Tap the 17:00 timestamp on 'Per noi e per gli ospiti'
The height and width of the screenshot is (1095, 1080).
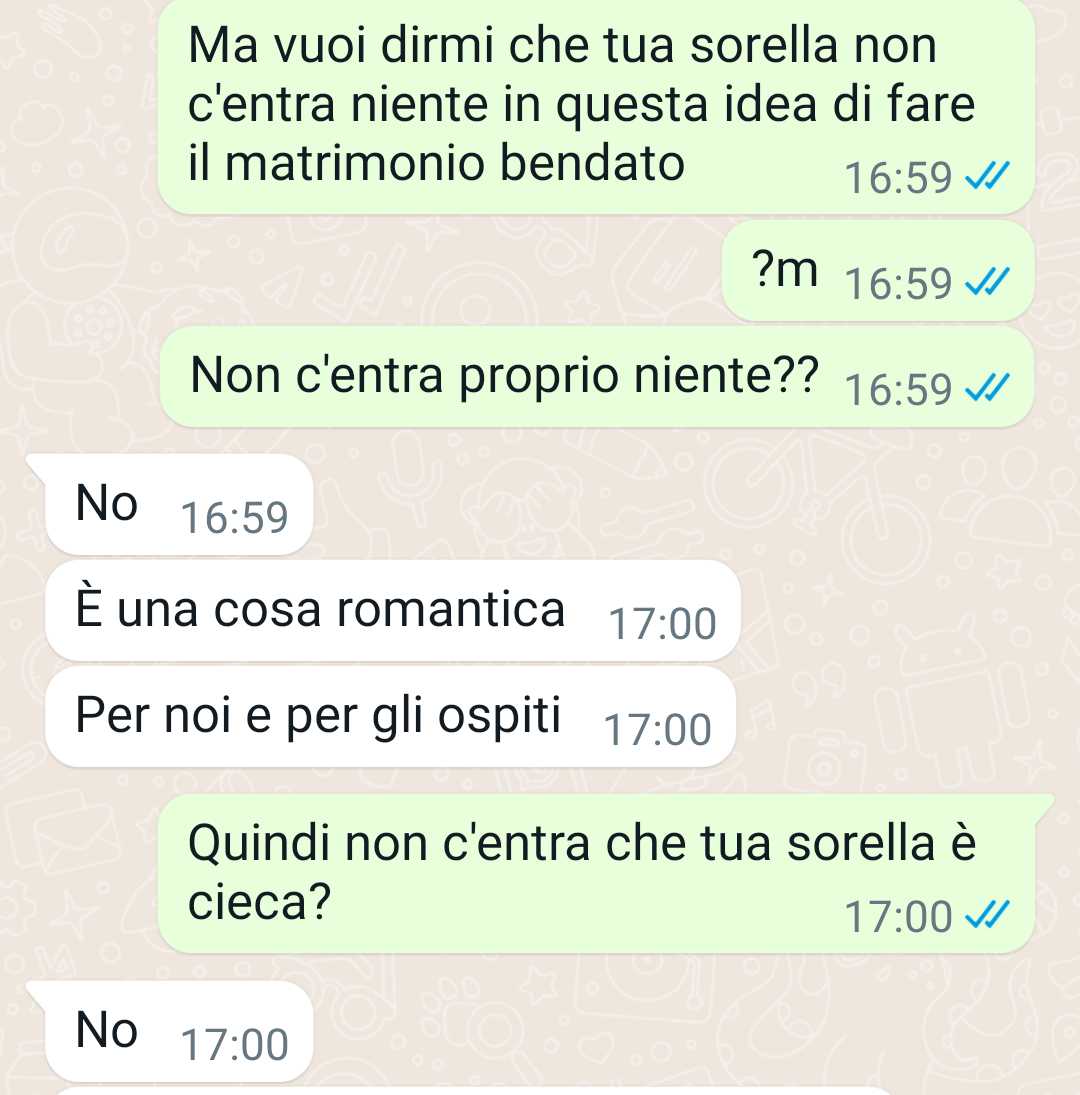click(x=658, y=730)
